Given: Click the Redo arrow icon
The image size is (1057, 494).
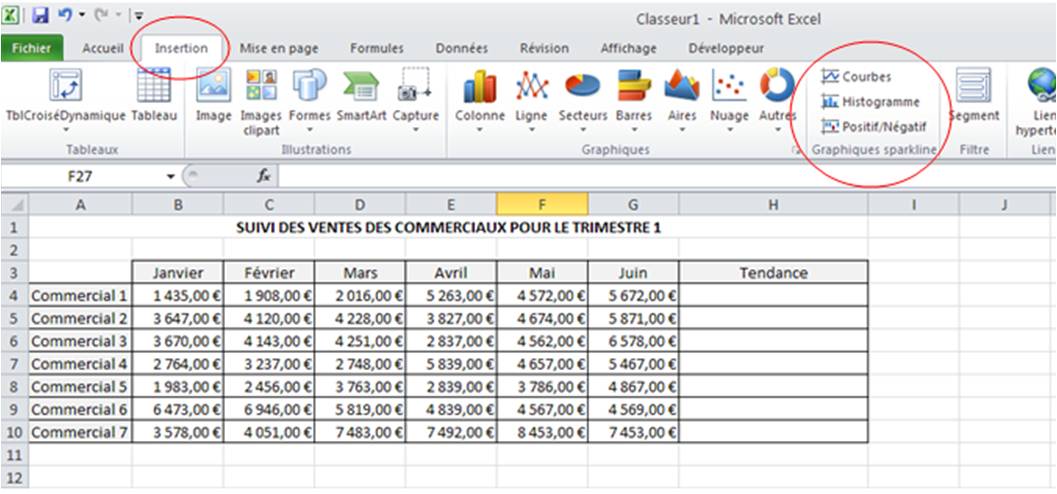Looking at the screenshot, I should coord(103,15).
